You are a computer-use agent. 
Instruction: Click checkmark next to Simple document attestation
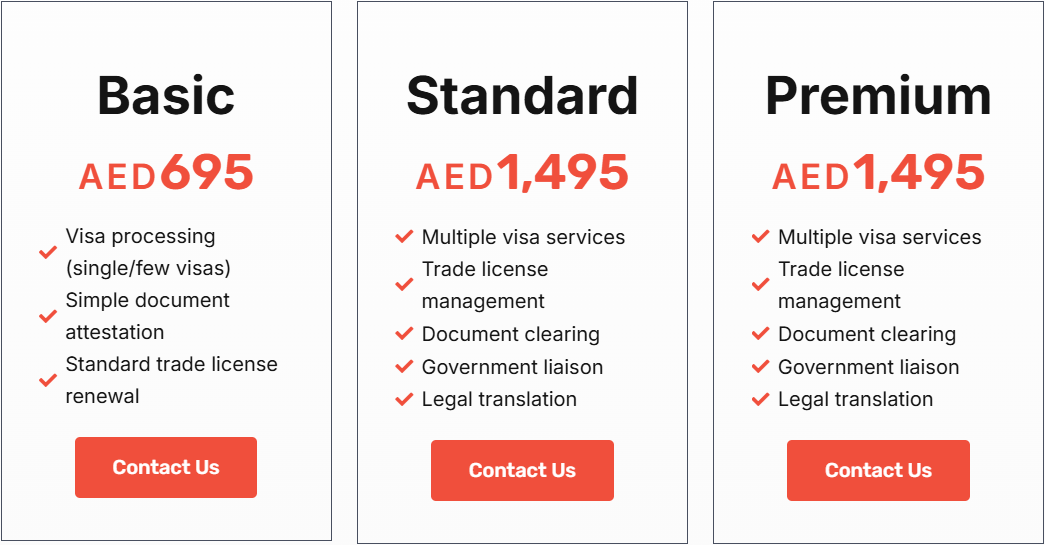tap(47, 316)
